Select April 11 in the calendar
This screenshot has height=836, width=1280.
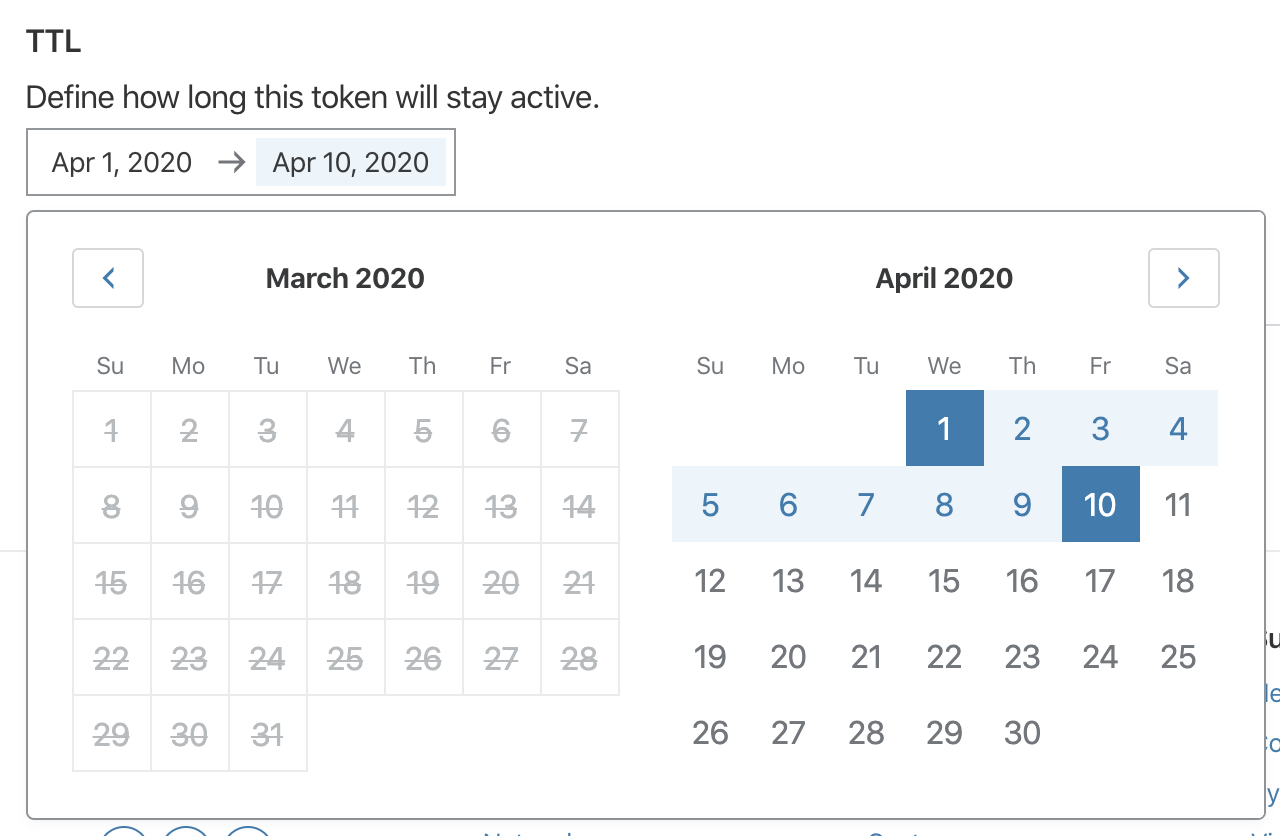tap(1178, 504)
